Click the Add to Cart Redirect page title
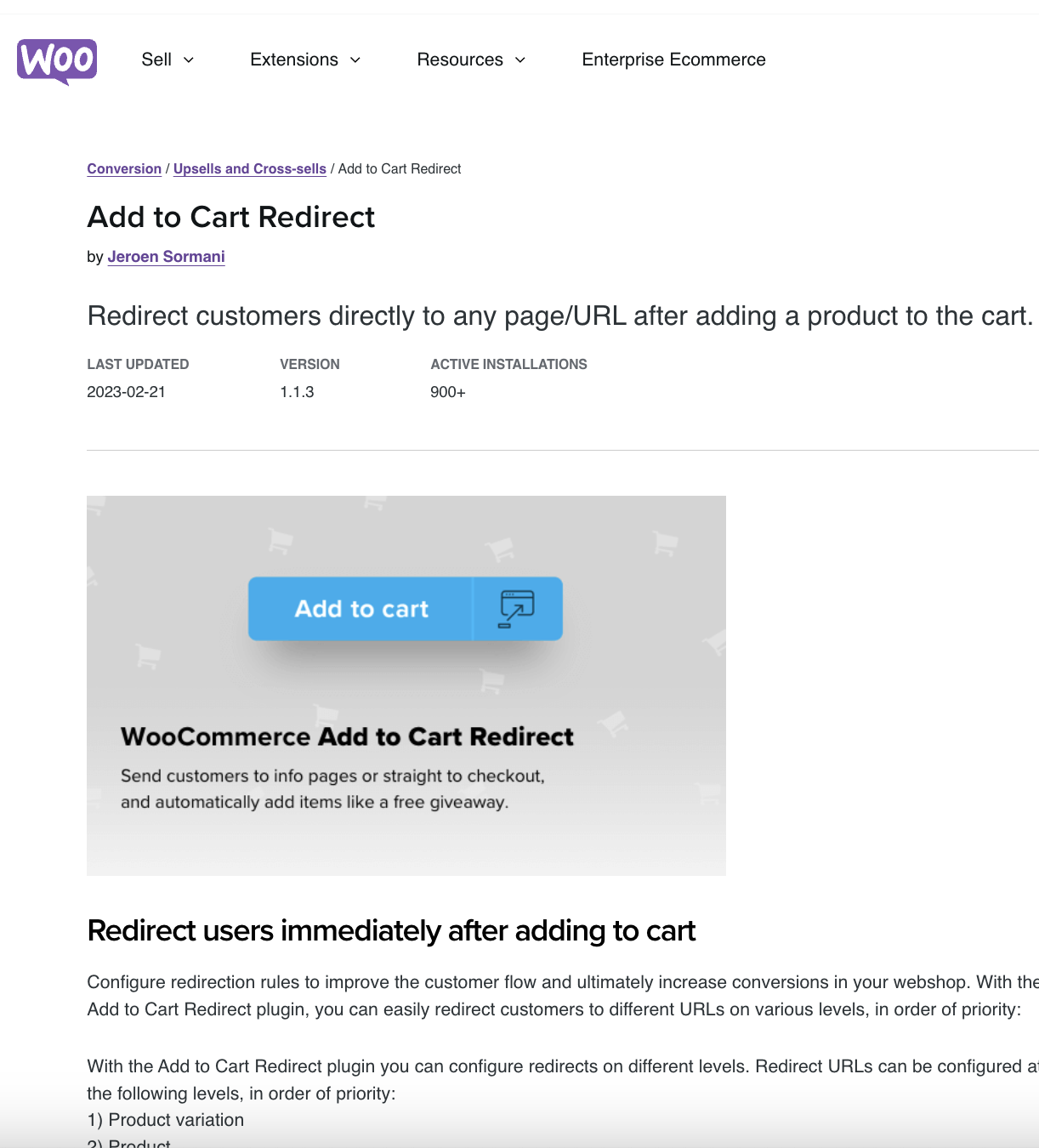This screenshot has height=1148, width=1039. click(x=230, y=218)
